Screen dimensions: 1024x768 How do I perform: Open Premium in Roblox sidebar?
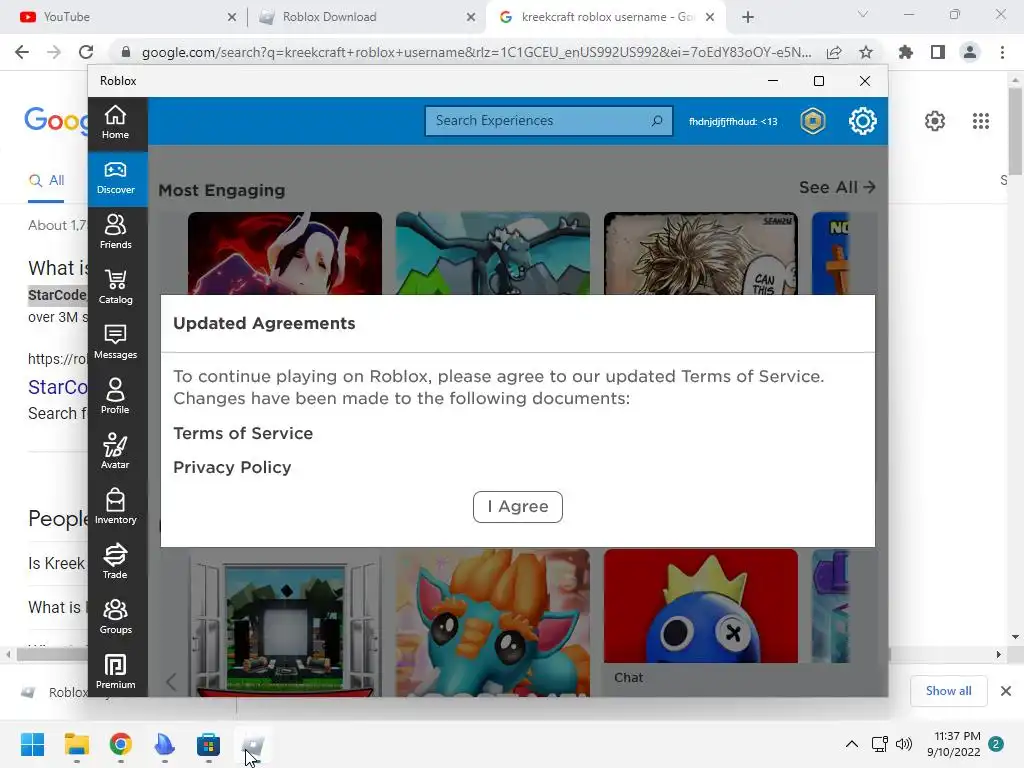click(116, 671)
